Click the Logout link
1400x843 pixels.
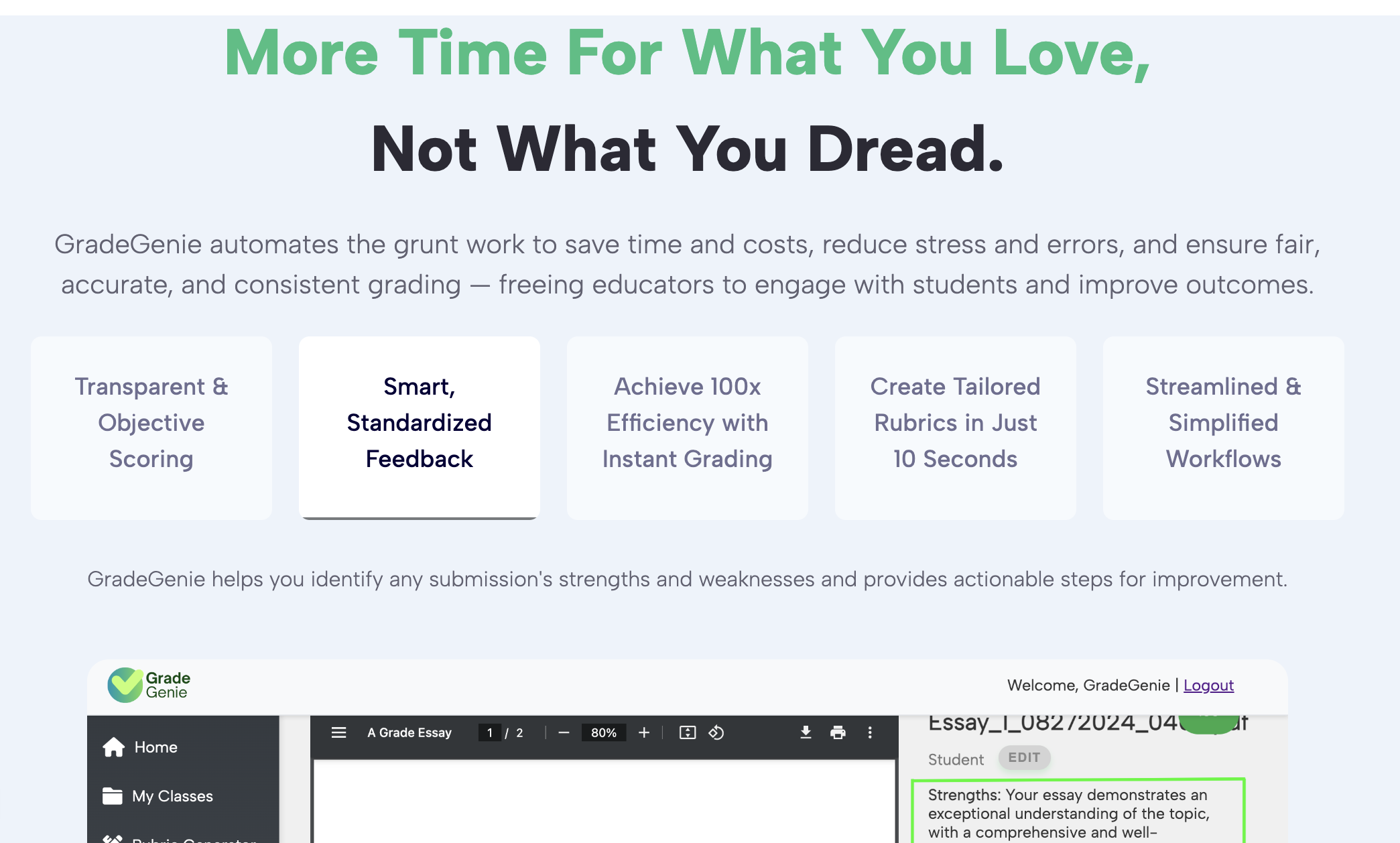coord(1208,685)
